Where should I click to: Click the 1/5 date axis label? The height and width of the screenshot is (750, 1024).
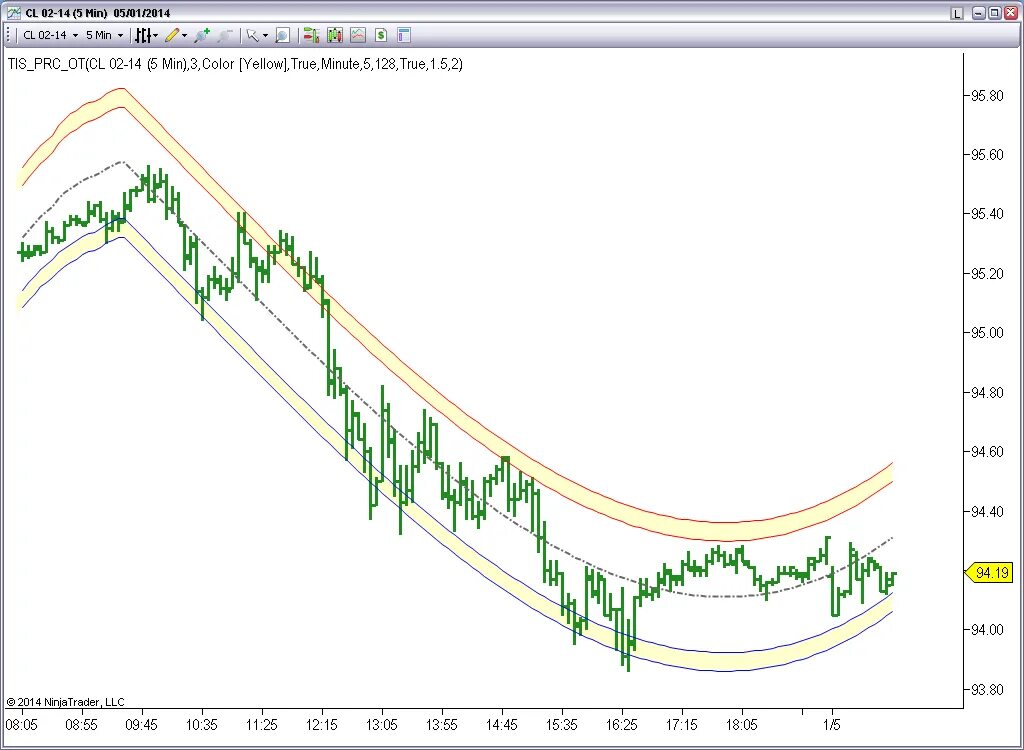tap(831, 725)
